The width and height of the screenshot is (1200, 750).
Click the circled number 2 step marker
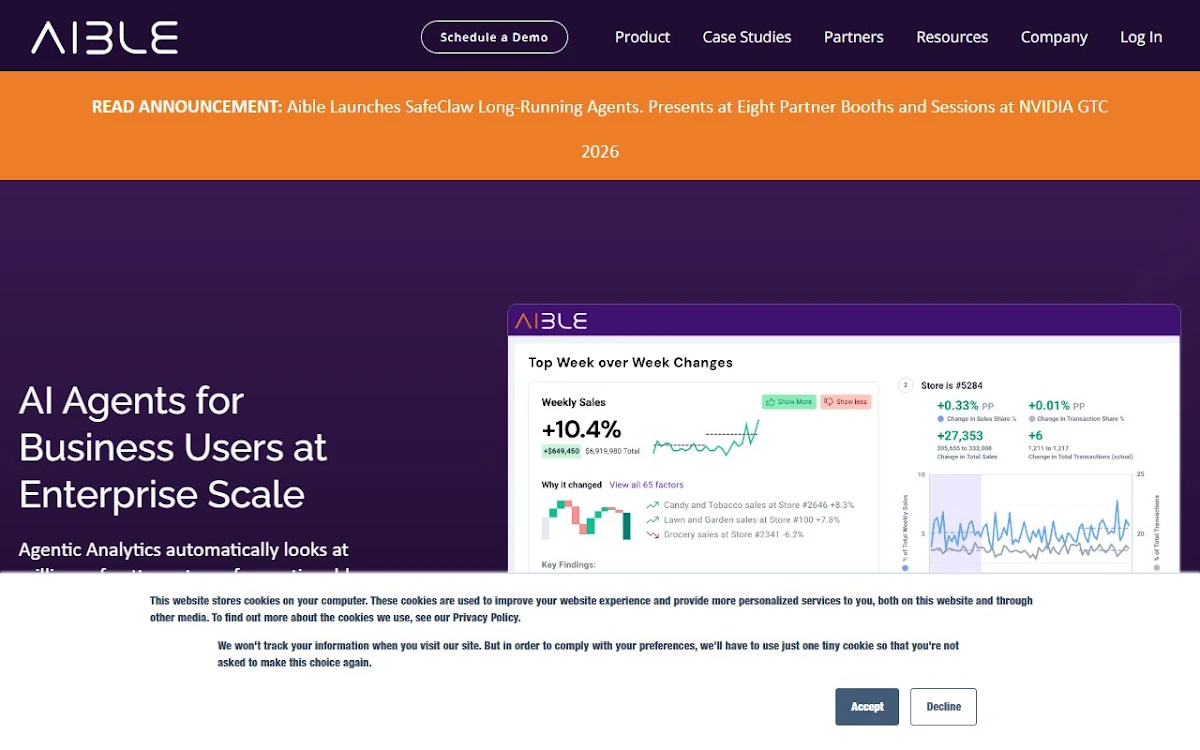pos(906,384)
